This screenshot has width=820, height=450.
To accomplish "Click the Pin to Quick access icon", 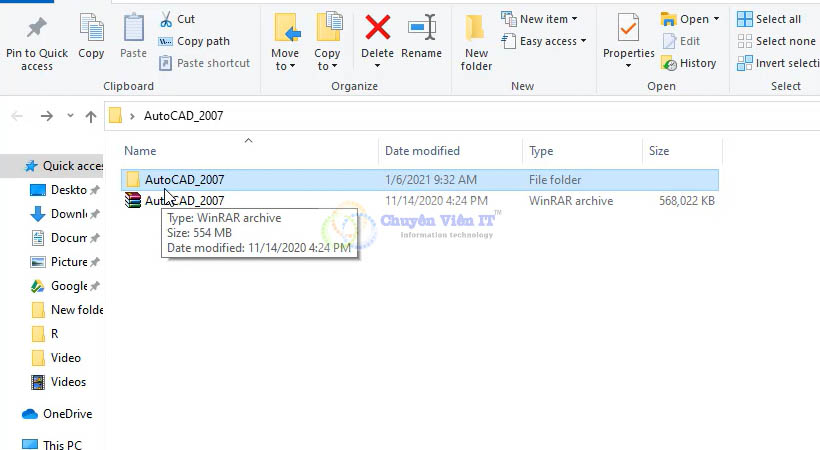I will [37, 28].
